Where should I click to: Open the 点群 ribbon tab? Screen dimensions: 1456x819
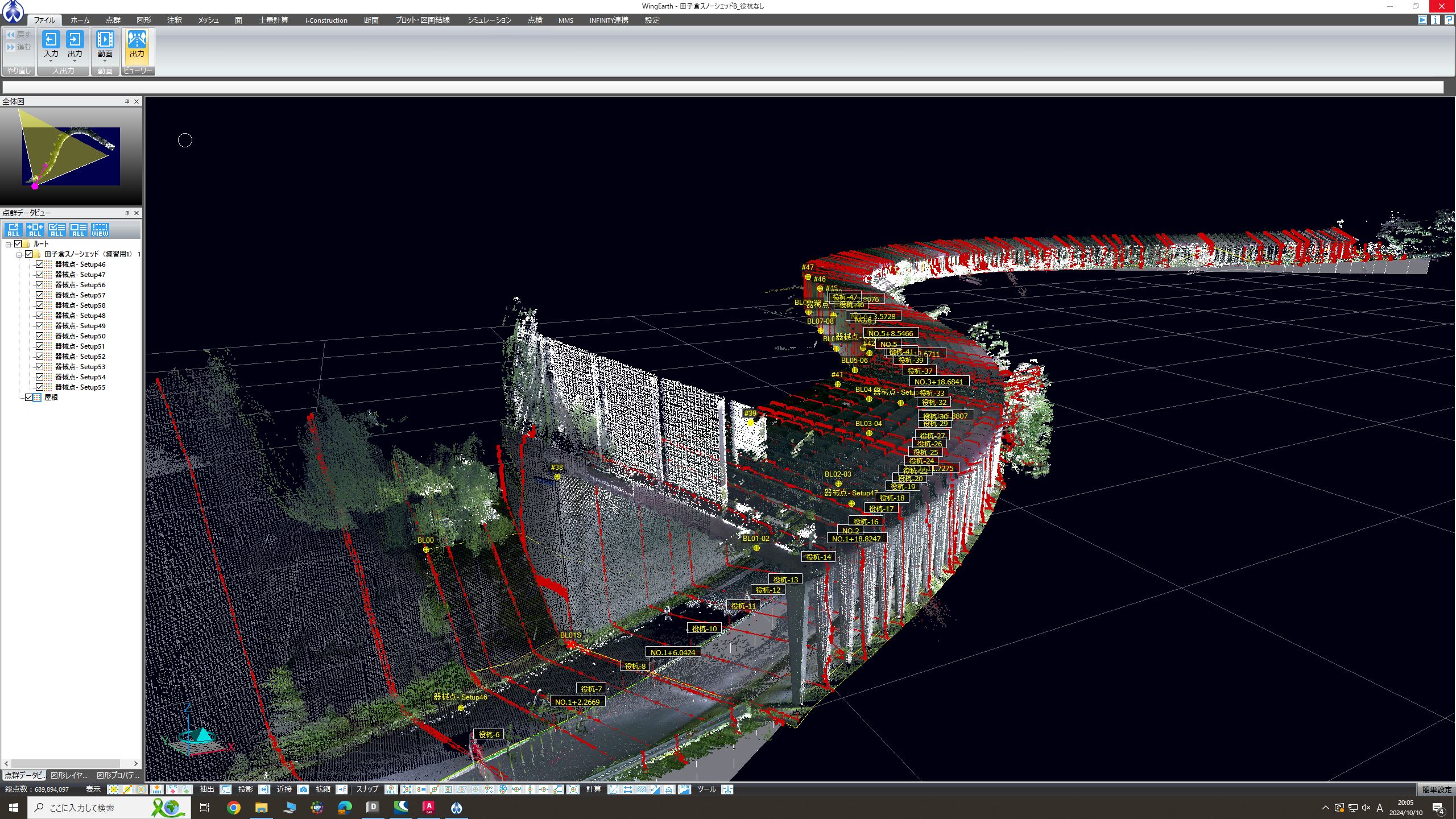point(113,20)
